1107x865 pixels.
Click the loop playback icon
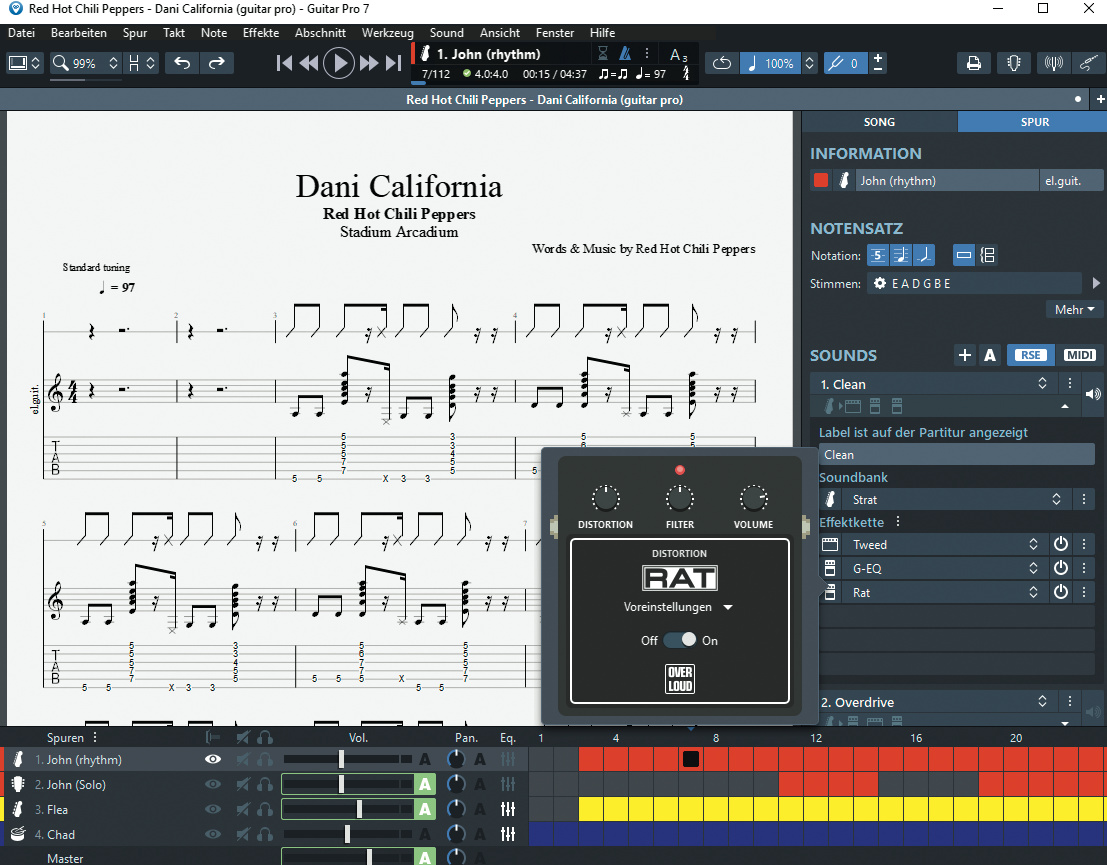[x=722, y=63]
